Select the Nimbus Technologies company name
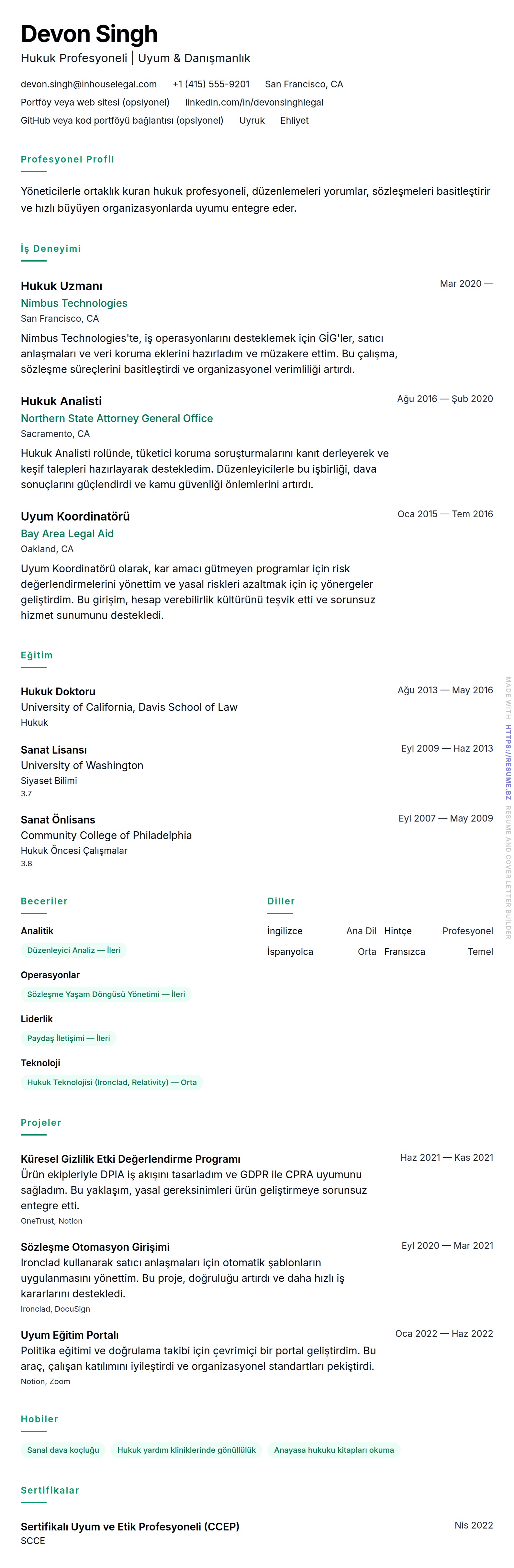The image size is (514, 1568). [x=74, y=303]
